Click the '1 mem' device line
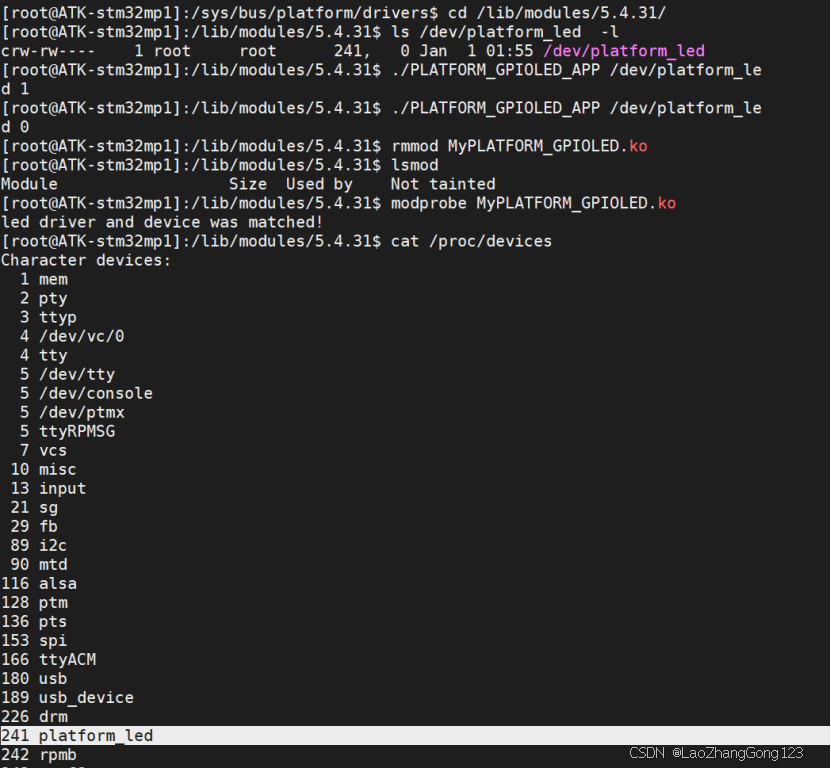The height and width of the screenshot is (769, 831). pos(43,279)
